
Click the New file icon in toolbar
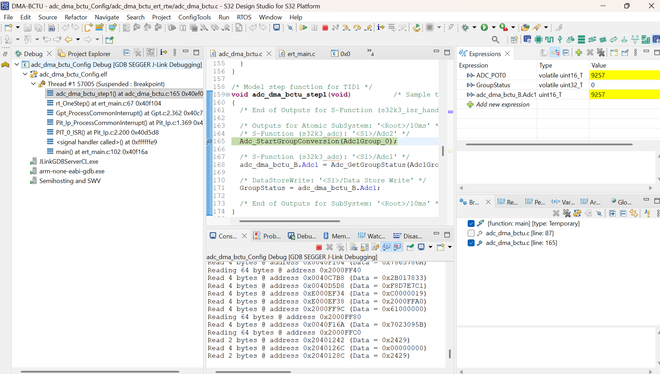point(8,28)
